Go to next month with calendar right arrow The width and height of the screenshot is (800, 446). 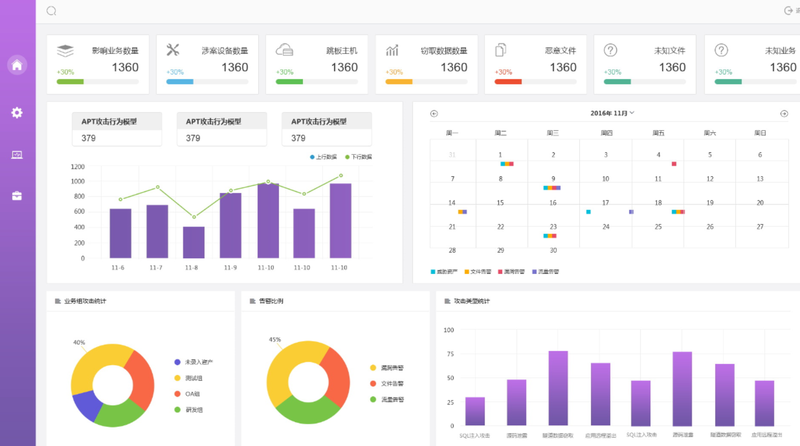click(784, 114)
